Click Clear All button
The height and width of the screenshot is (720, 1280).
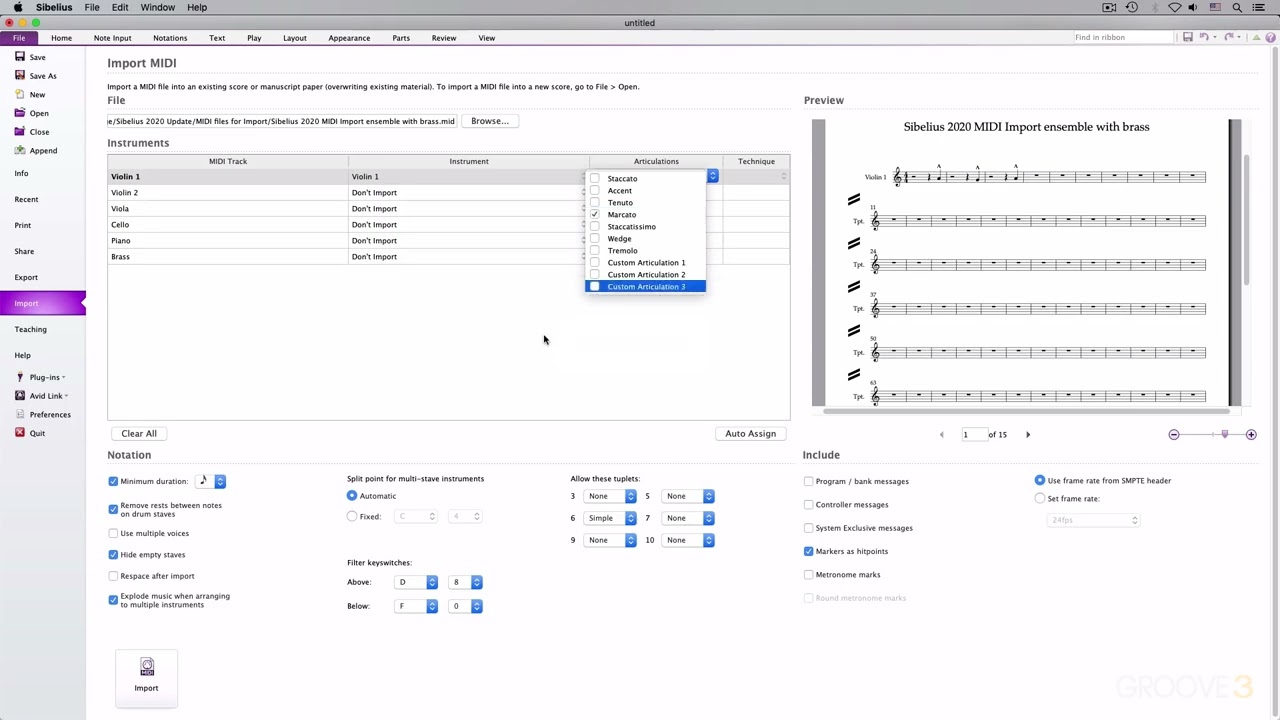point(139,433)
